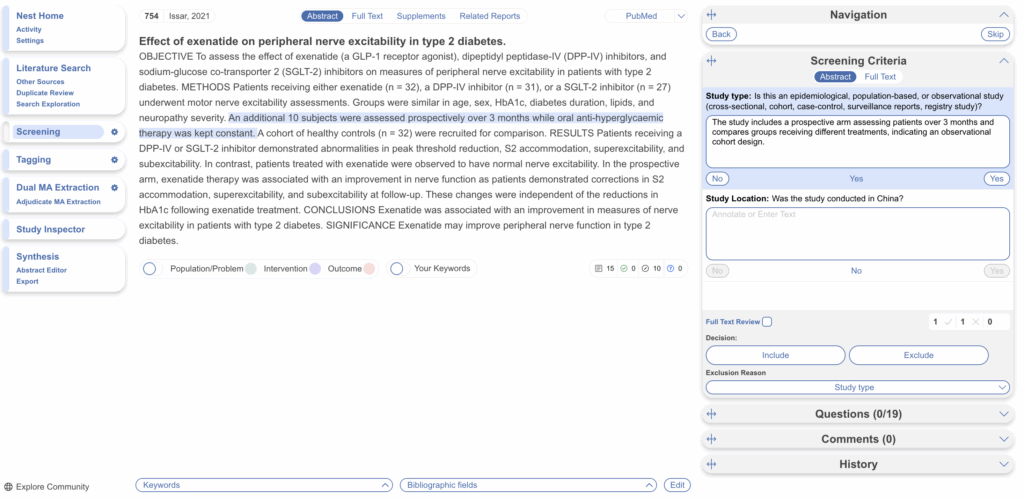This screenshot has height=499, width=1024.
Task: Tick the Full Text Review checkbox
Action: [x=767, y=322]
